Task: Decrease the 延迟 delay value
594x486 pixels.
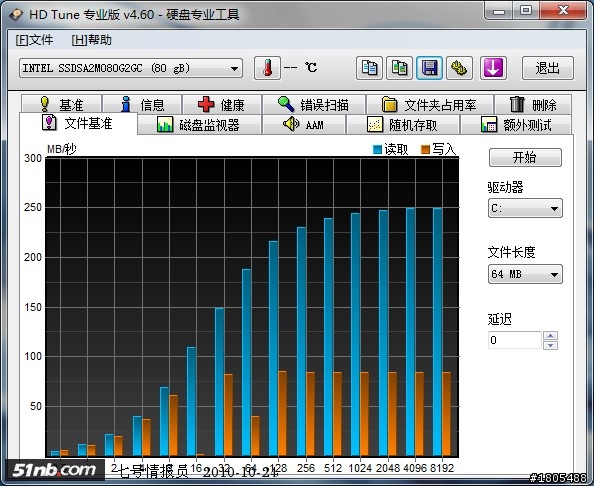Action: (550, 345)
